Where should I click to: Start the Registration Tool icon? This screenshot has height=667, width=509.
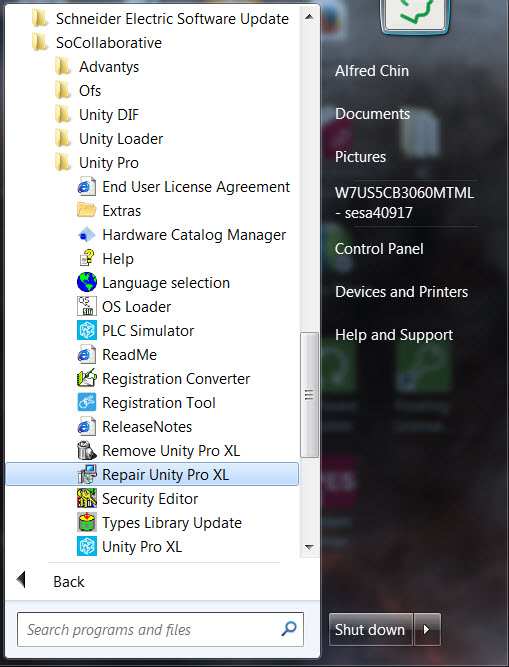click(x=87, y=402)
